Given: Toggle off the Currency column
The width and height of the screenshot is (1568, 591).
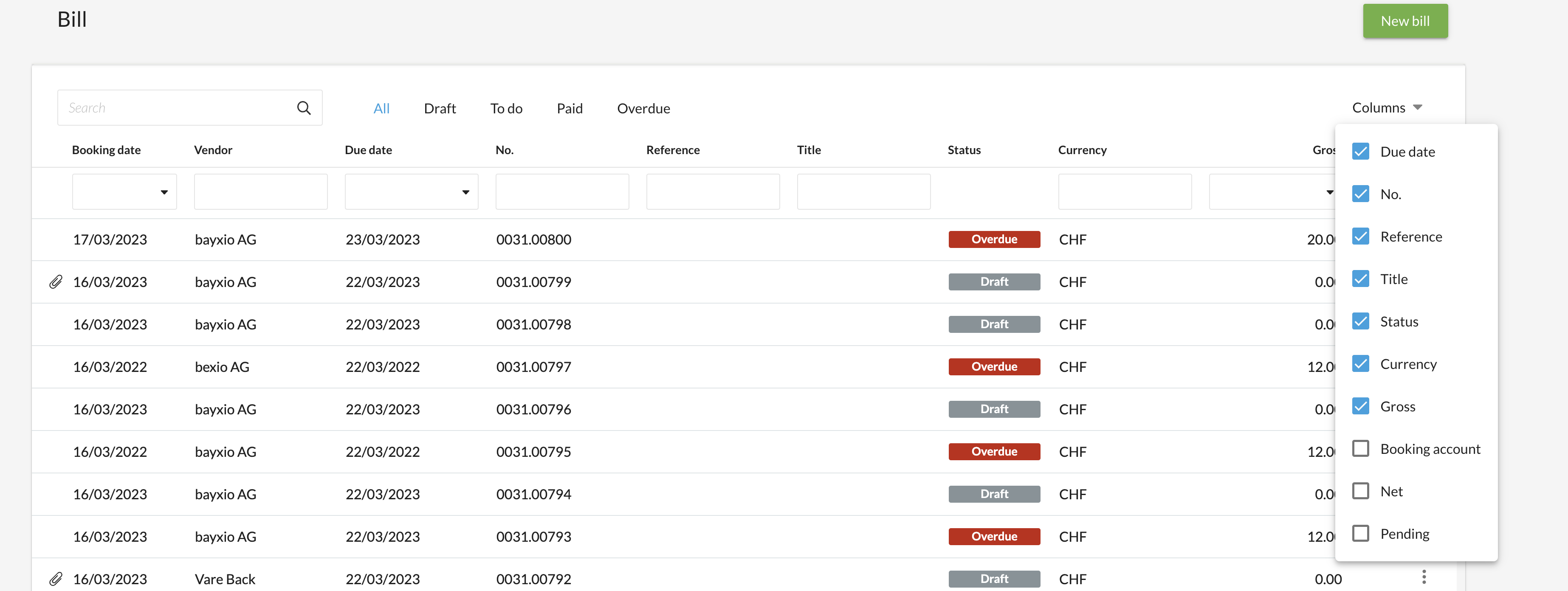Looking at the screenshot, I should pos(1360,363).
